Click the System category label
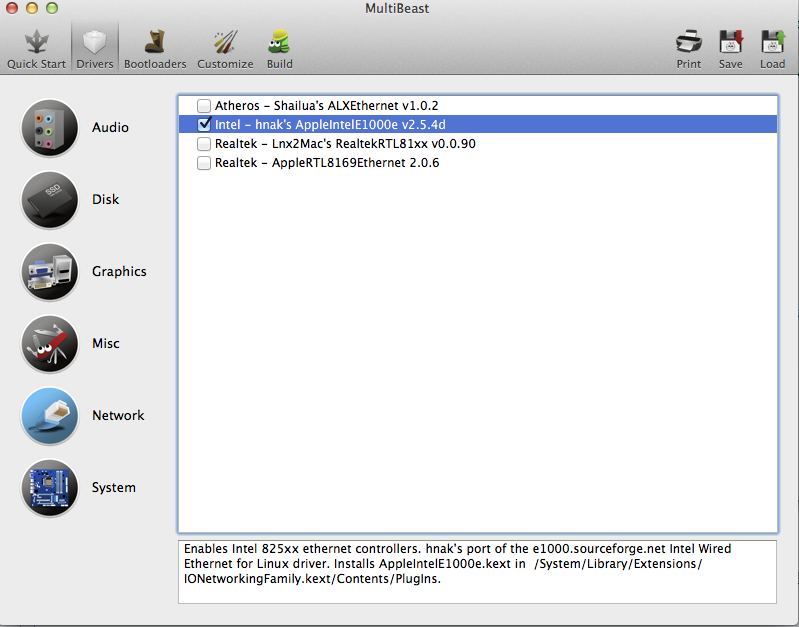This screenshot has width=799, height=627. click(x=114, y=488)
